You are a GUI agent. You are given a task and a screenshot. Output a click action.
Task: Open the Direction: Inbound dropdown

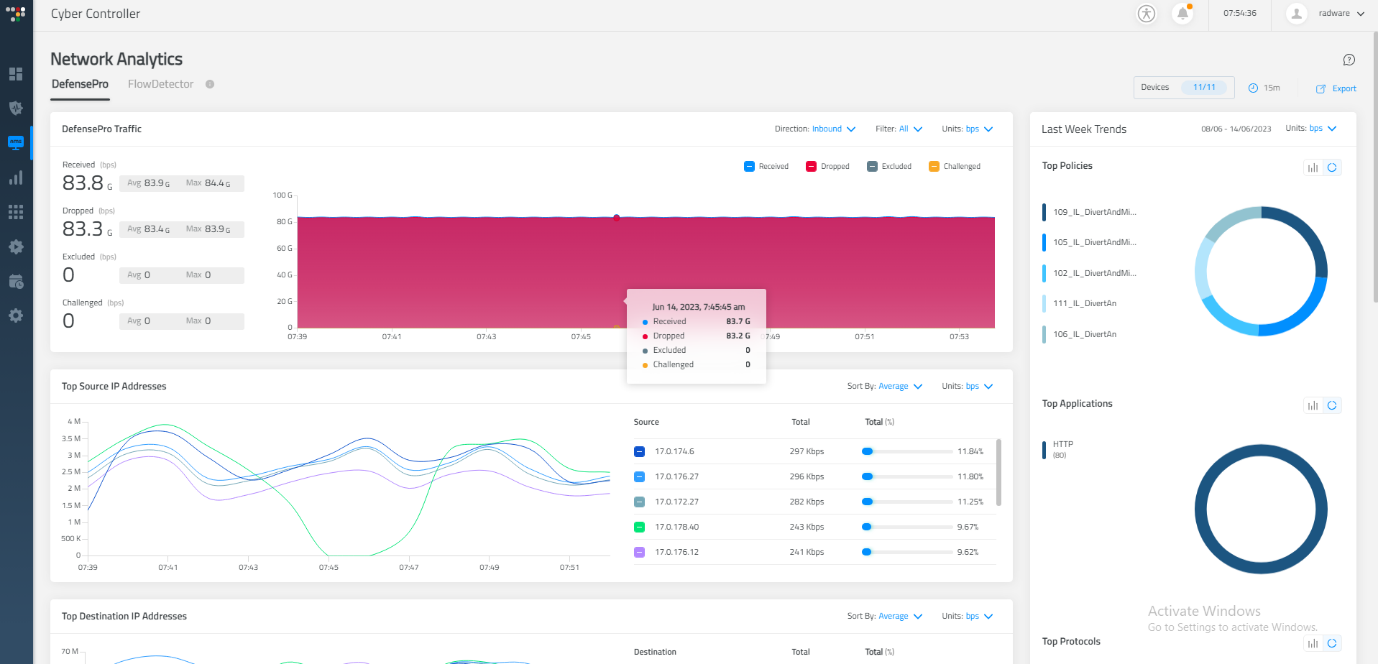point(826,128)
